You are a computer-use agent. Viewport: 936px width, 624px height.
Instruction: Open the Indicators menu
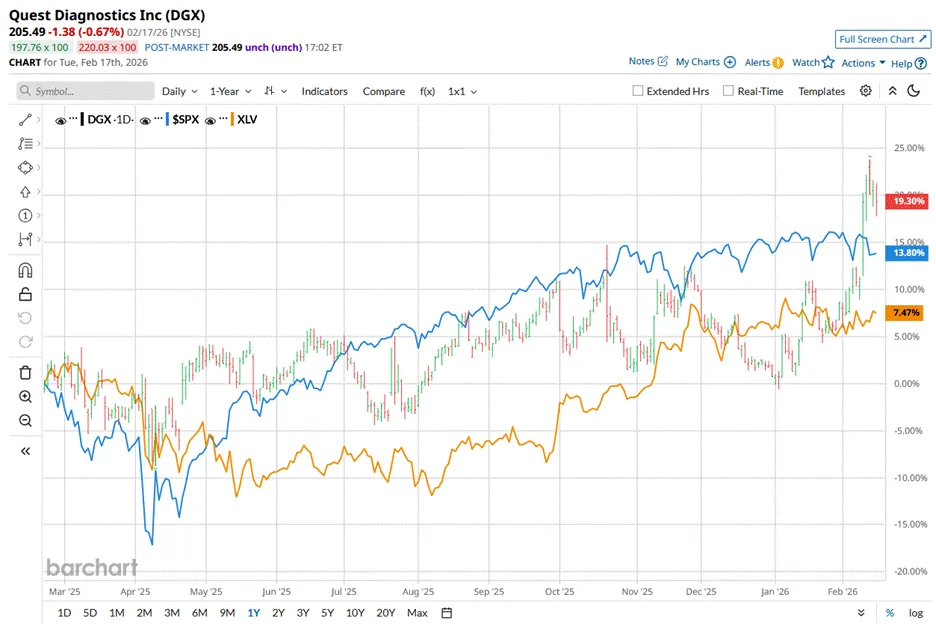pos(324,91)
